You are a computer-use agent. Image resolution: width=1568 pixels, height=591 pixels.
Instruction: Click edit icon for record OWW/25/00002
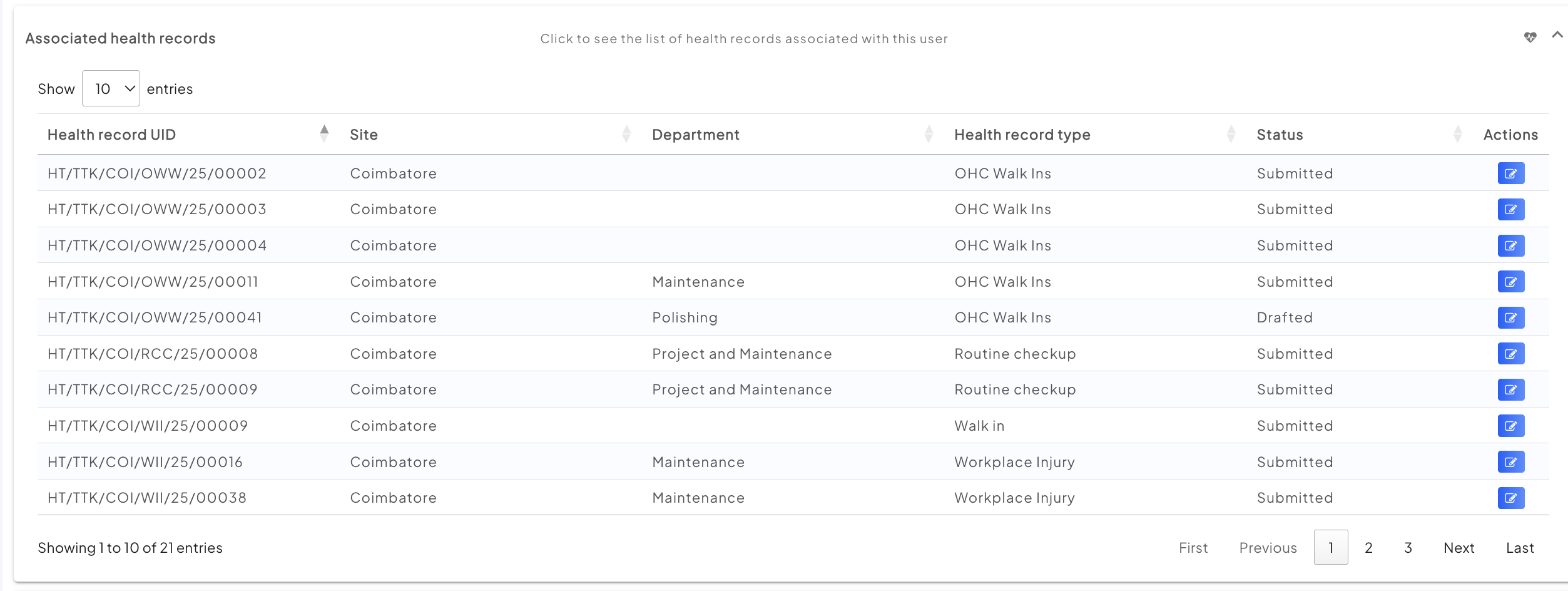1510,173
